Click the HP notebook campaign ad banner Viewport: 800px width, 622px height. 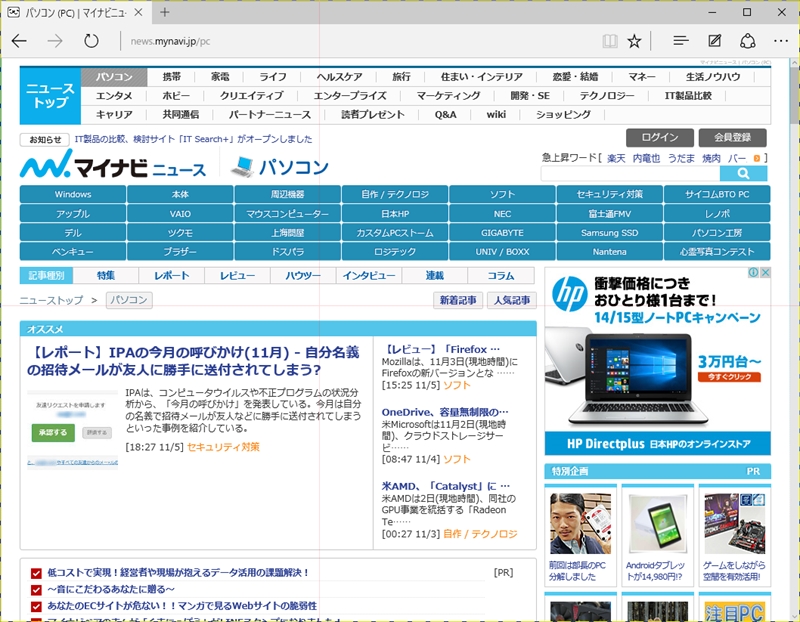[658, 361]
